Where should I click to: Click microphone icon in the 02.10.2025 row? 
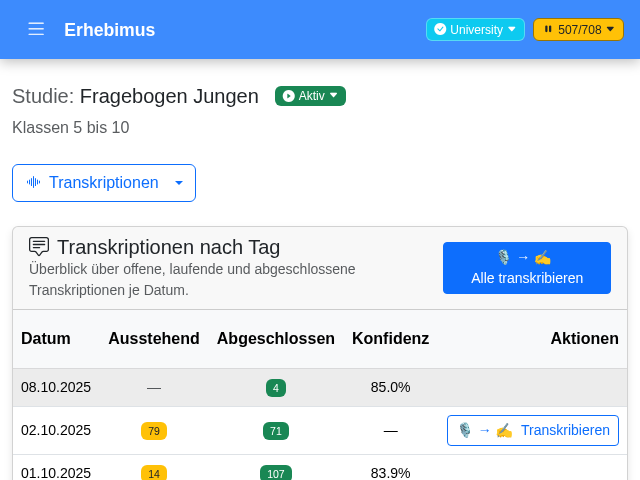click(x=464, y=430)
